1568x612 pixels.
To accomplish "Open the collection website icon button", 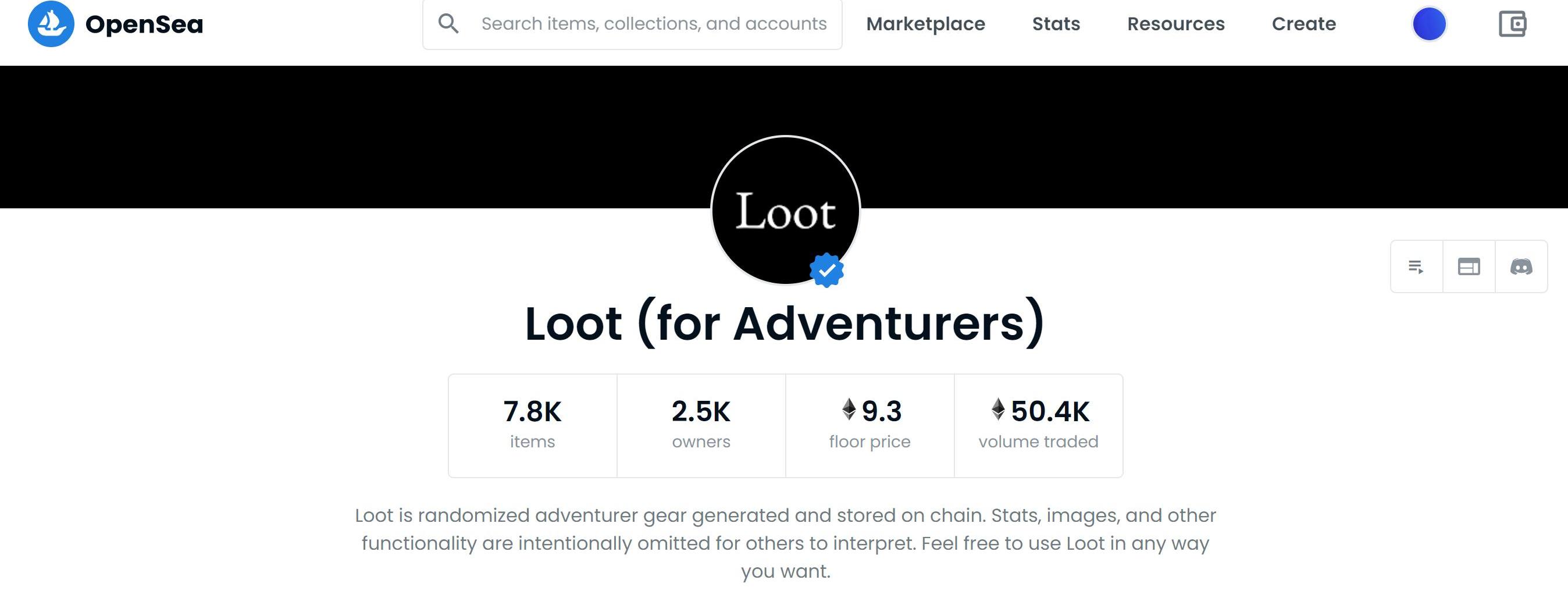I will (1469, 266).
